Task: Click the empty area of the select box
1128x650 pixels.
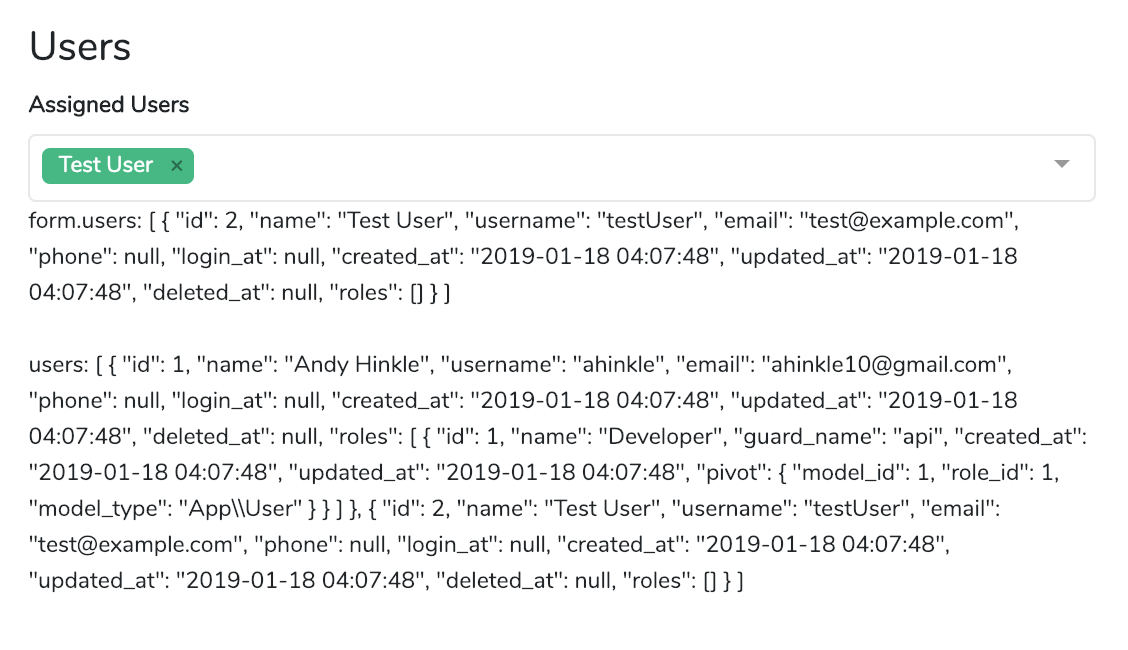Action: [x=600, y=166]
